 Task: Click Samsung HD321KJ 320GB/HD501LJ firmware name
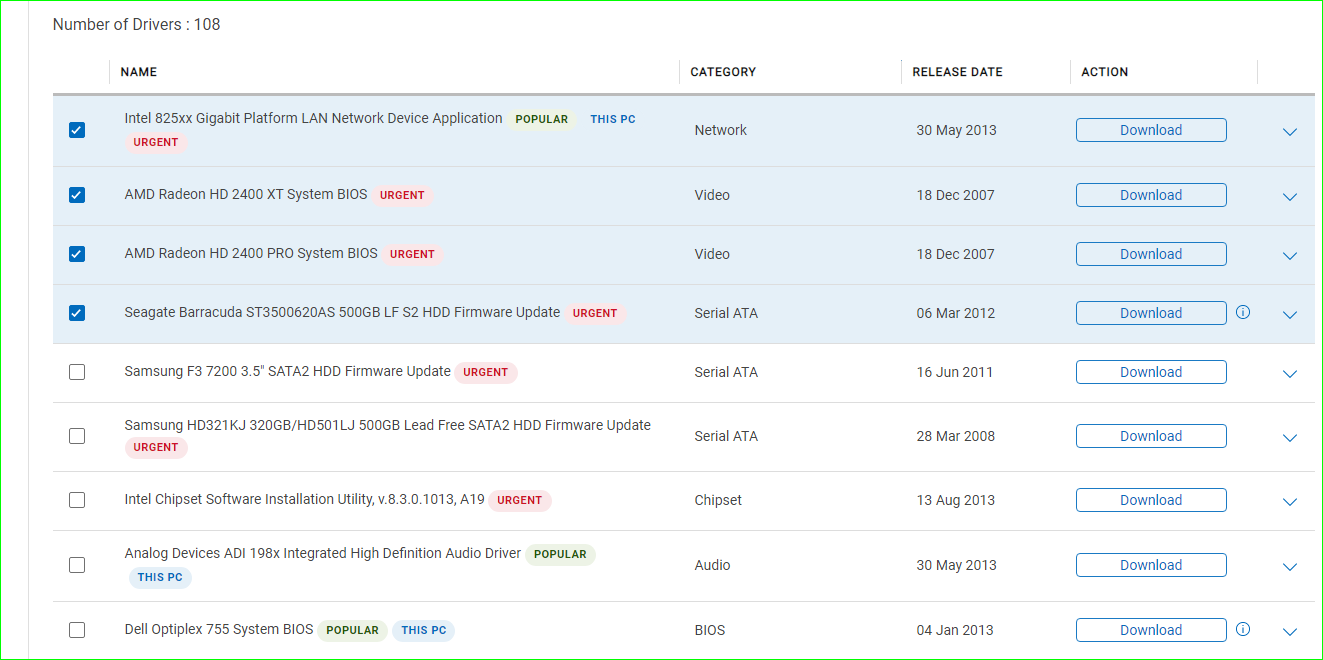tap(387, 425)
